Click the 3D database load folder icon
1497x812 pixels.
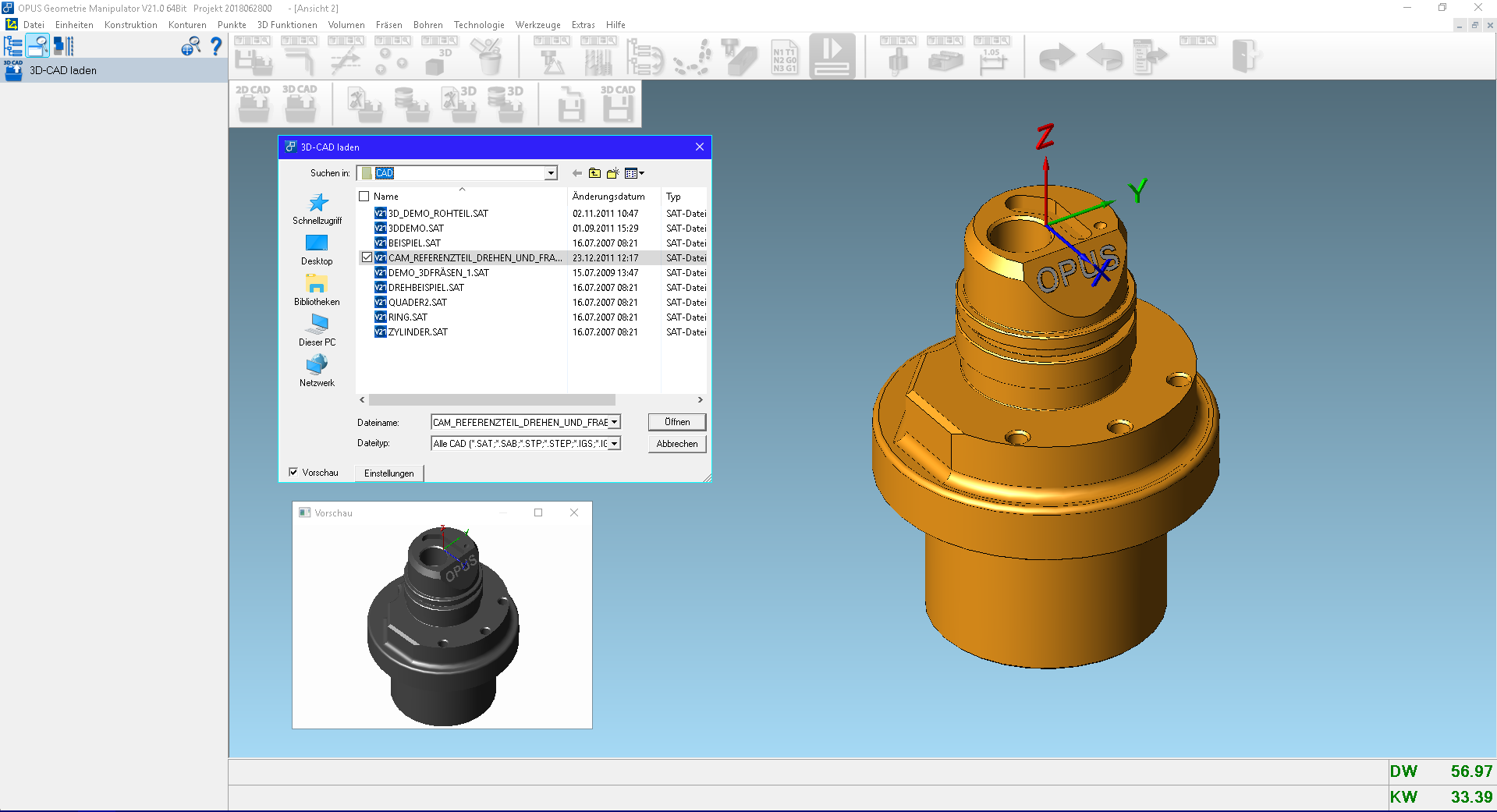coord(506,104)
